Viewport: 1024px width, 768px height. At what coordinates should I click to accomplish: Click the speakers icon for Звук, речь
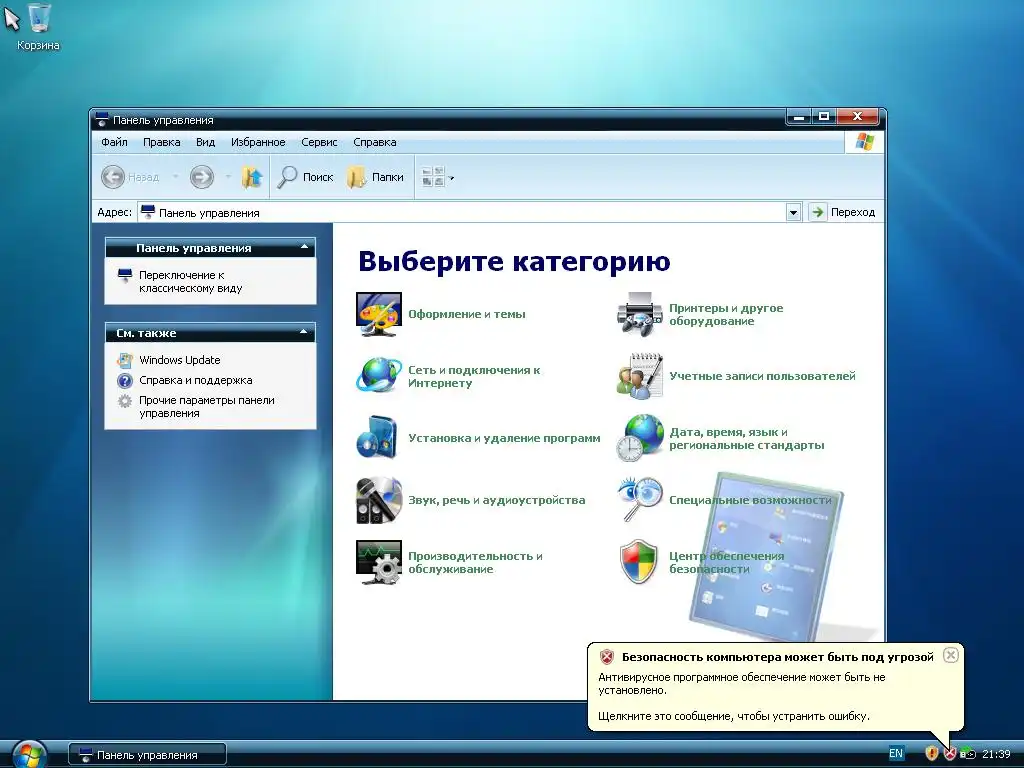pos(379,500)
